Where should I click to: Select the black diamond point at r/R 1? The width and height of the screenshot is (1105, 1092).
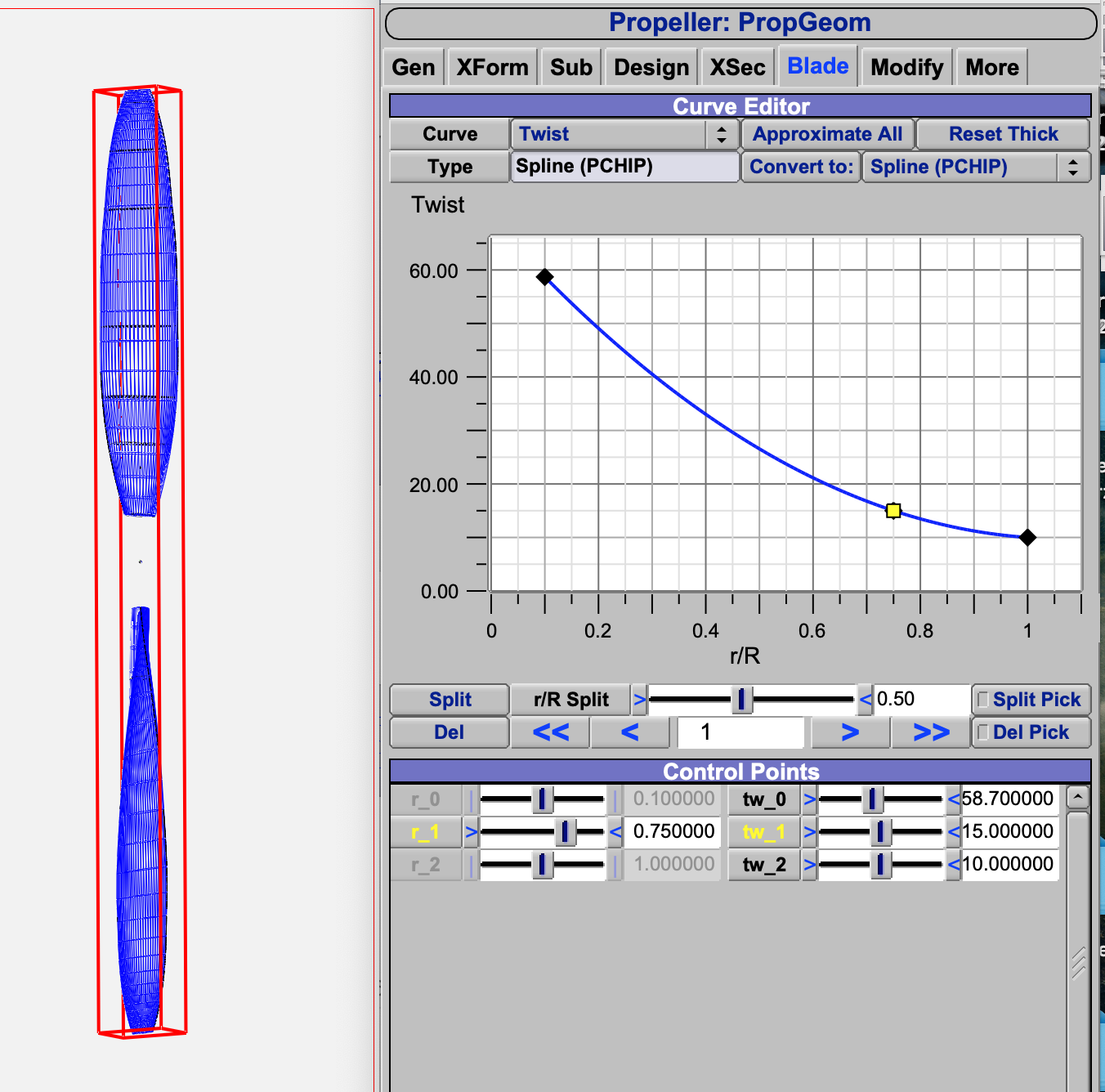pyautogui.click(x=1027, y=538)
